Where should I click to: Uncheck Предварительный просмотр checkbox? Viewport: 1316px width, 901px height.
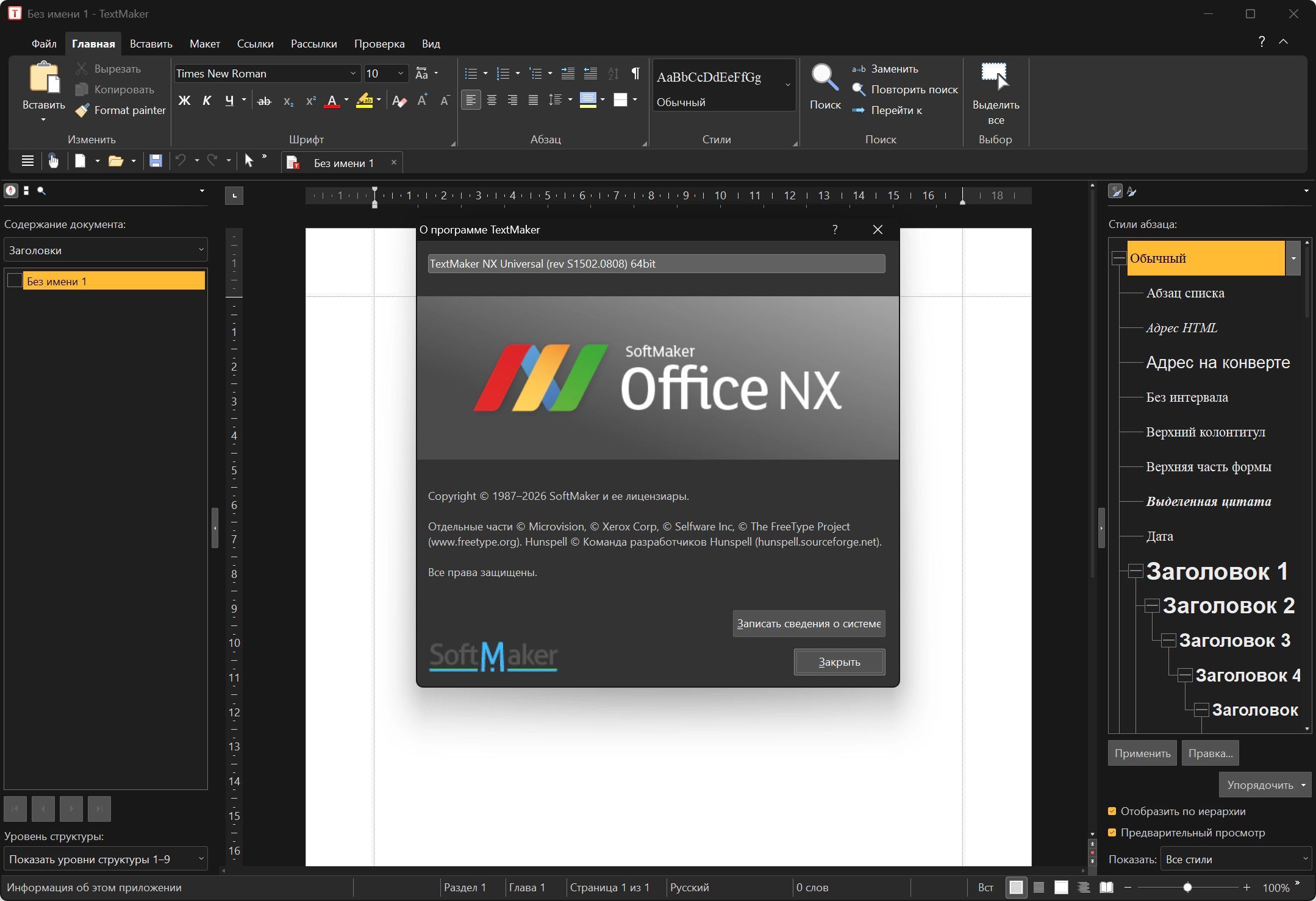tap(1112, 833)
